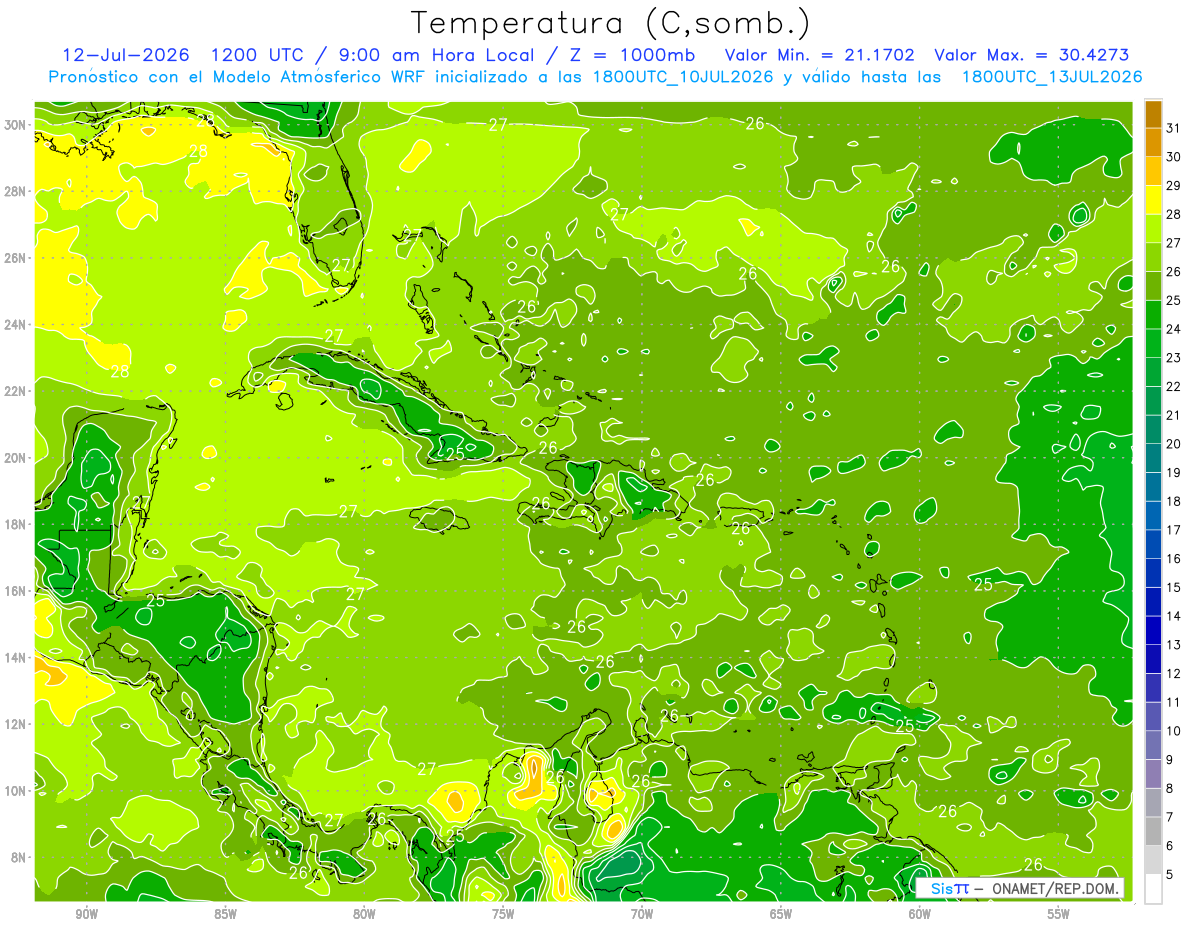Select the '12-Jul-2026' date text
This screenshot has width=1200, height=927.
coord(125,54)
